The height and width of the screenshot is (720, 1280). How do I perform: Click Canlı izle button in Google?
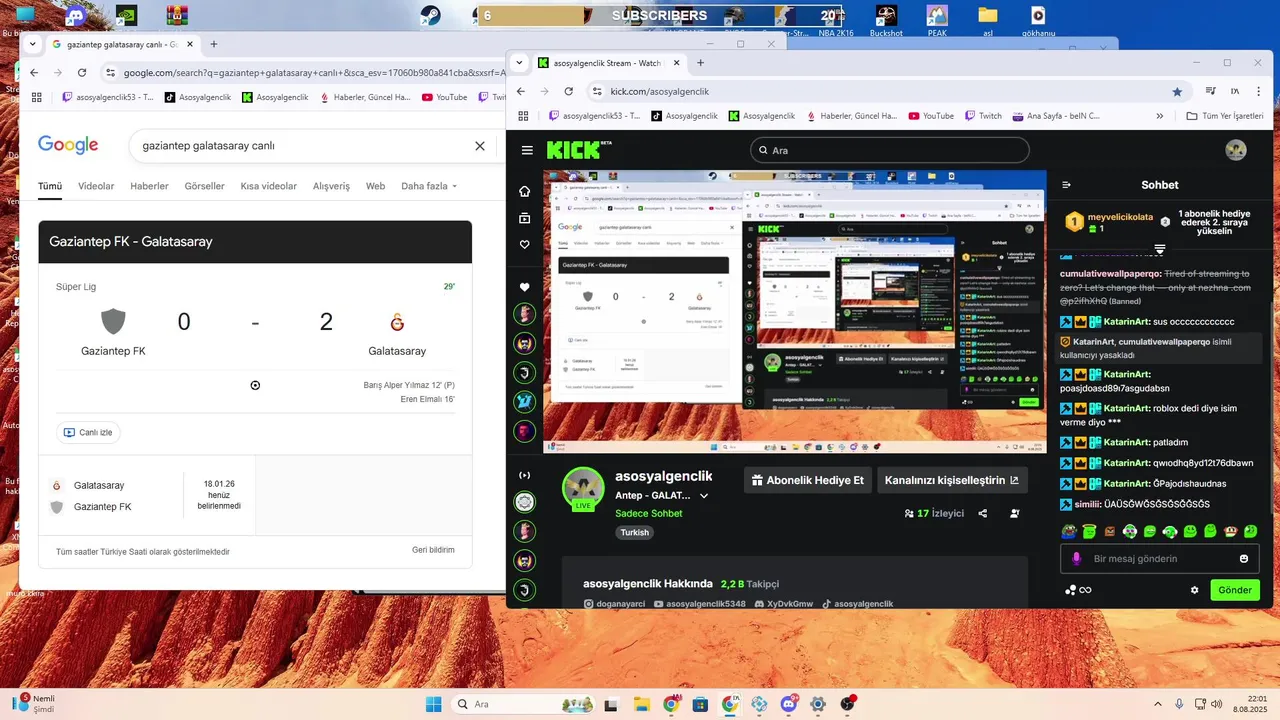[89, 433]
